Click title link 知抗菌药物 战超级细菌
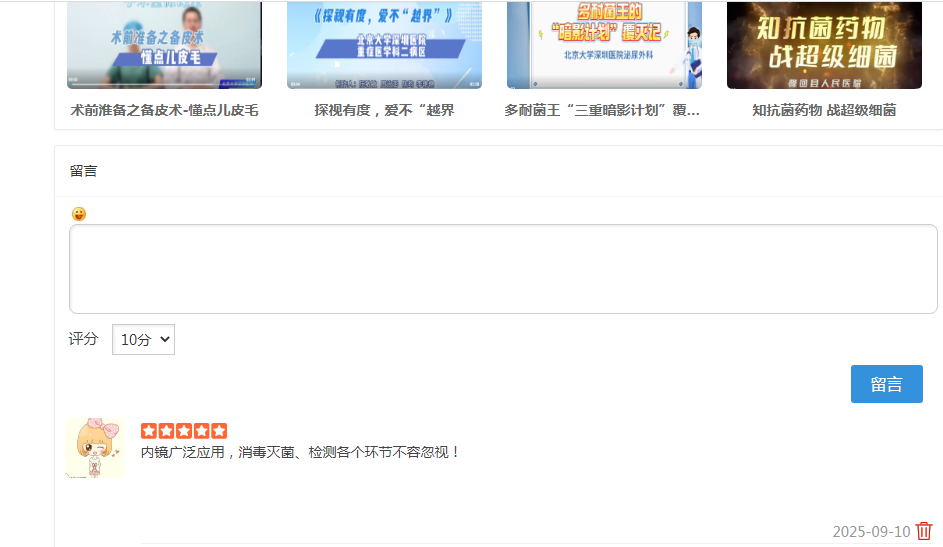 point(825,111)
